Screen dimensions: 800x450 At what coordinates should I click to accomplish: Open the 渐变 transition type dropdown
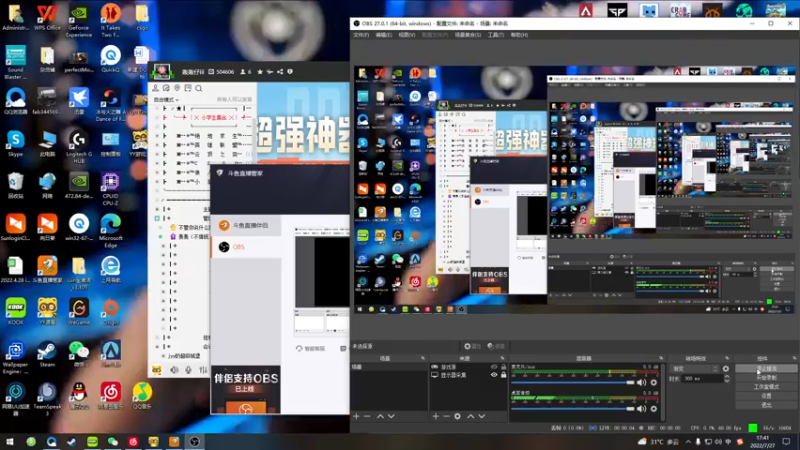(695, 368)
